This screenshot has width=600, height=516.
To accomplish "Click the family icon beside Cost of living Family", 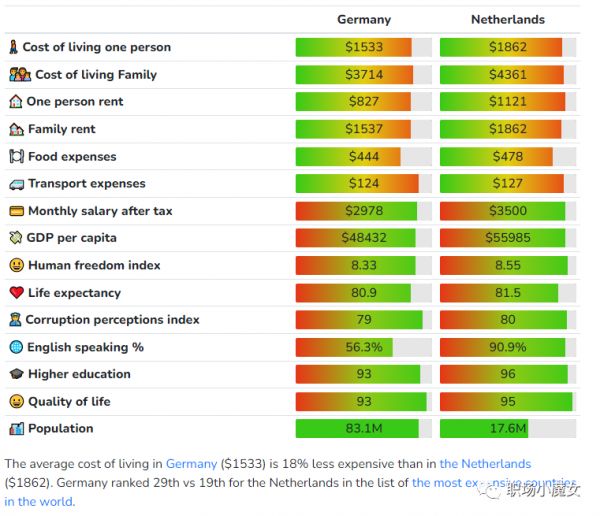I will (20, 74).
